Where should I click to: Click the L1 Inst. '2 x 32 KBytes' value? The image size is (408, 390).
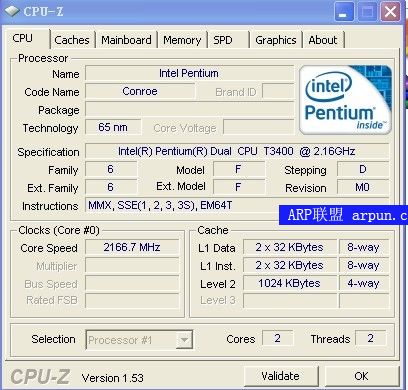[x=290, y=265]
